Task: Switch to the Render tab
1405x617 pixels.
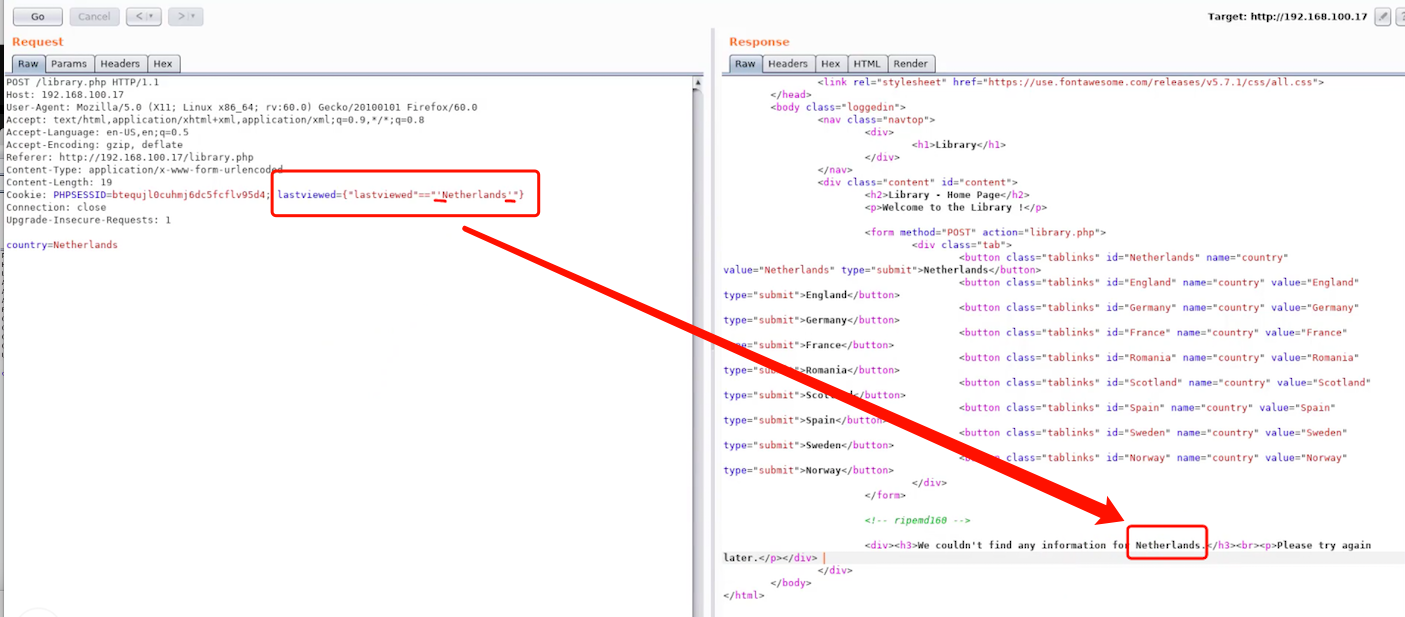Action: tap(911, 64)
